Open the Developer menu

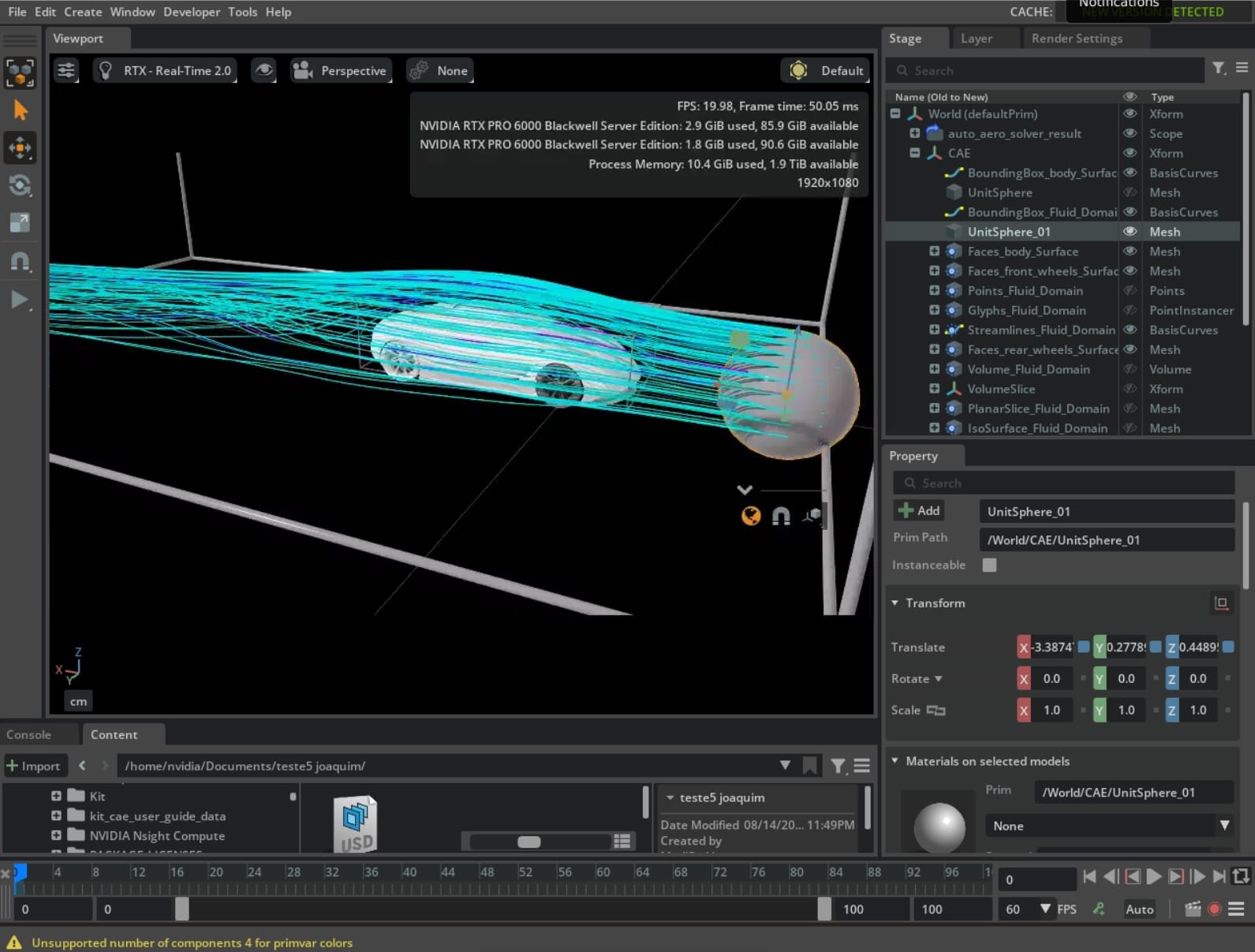192,12
